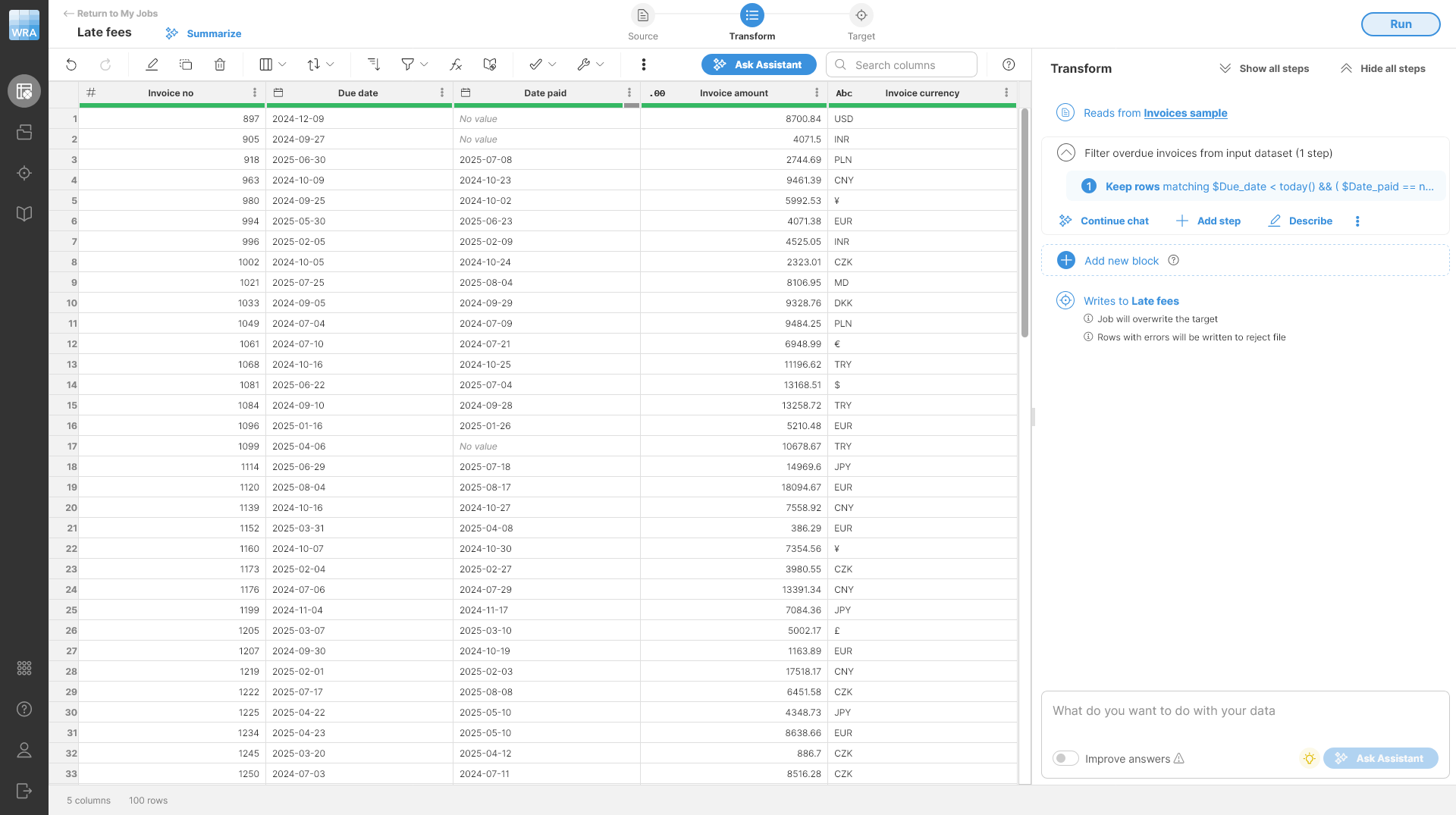Undo the last action
This screenshot has height=815, width=1456.
coord(71,64)
